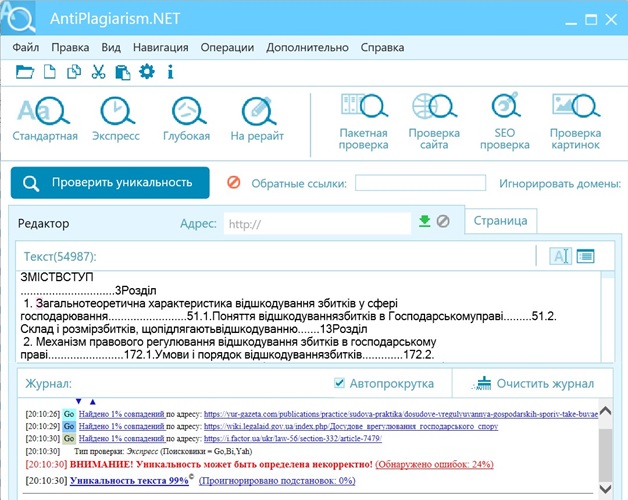Open settings via gear icon
The image size is (628, 500).
click(x=147, y=71)
